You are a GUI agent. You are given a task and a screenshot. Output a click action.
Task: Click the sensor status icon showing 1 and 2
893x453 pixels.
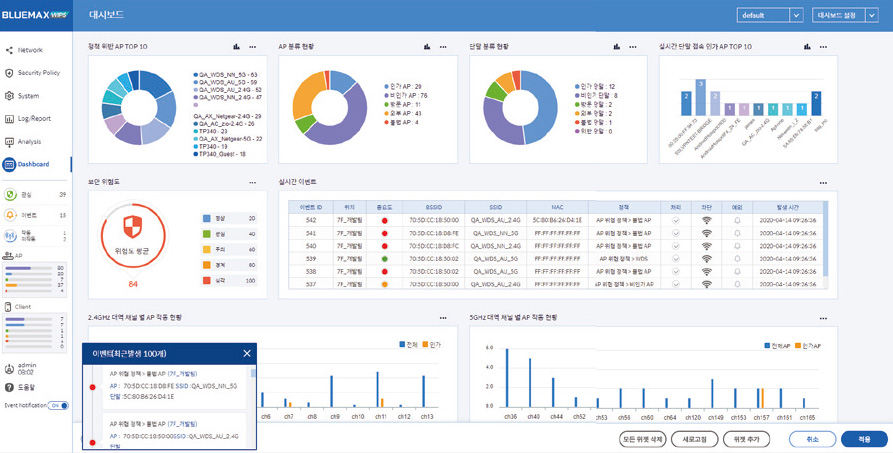tap(10, 235)
